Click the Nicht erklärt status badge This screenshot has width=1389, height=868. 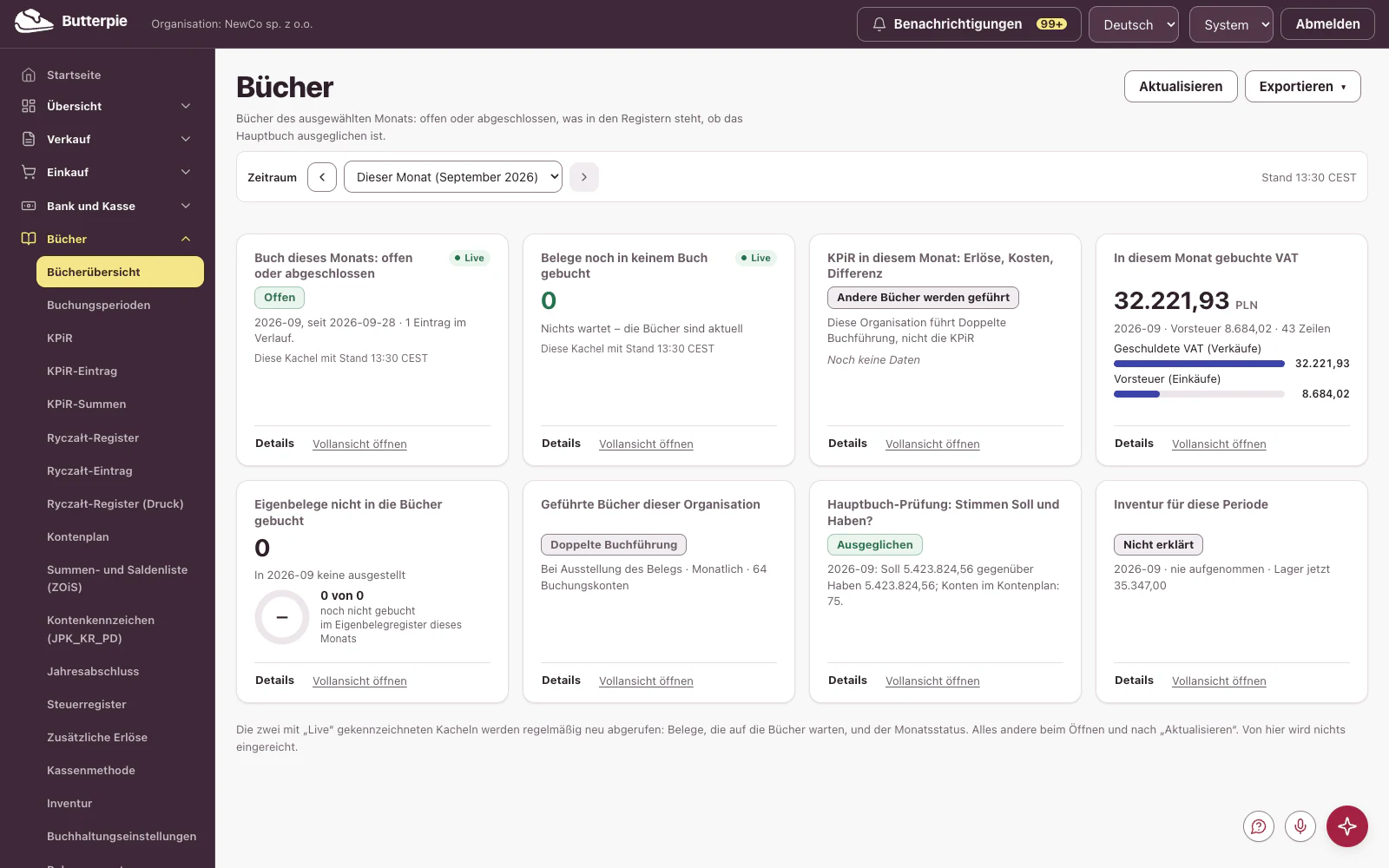coord(1158,545)
